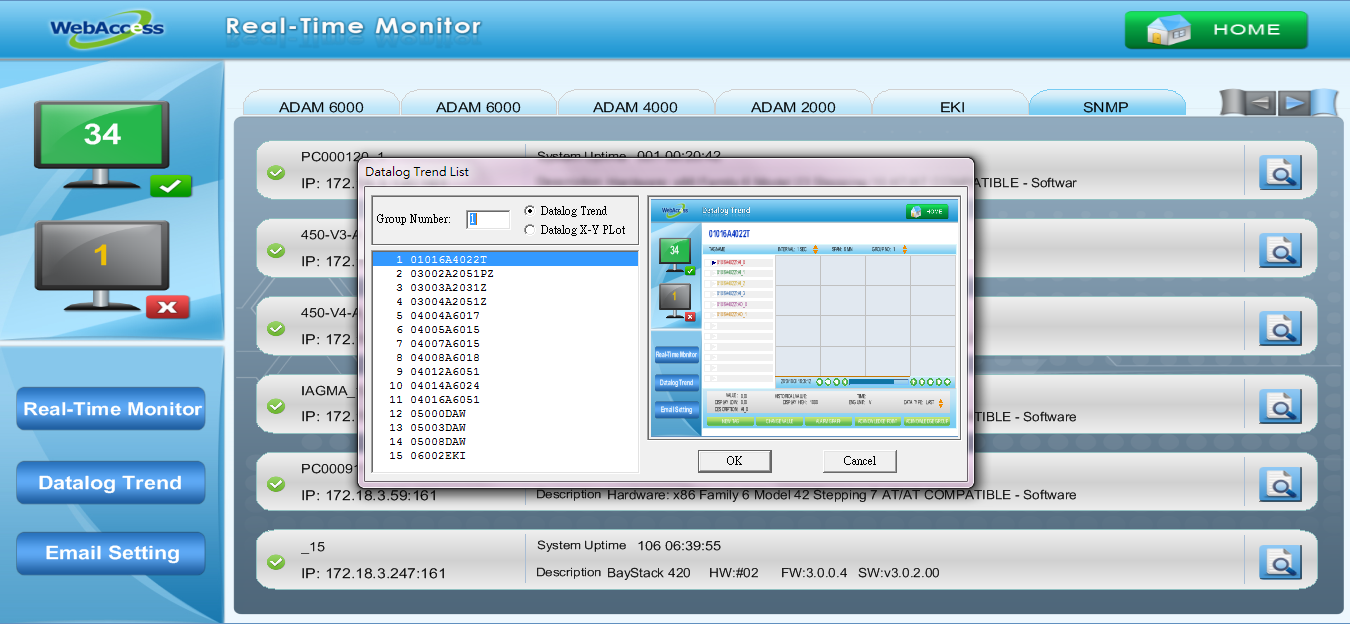Switch to the EKI tab
Screen dimensions: 1350x624
pyautogui.click(x=951, y=106)
